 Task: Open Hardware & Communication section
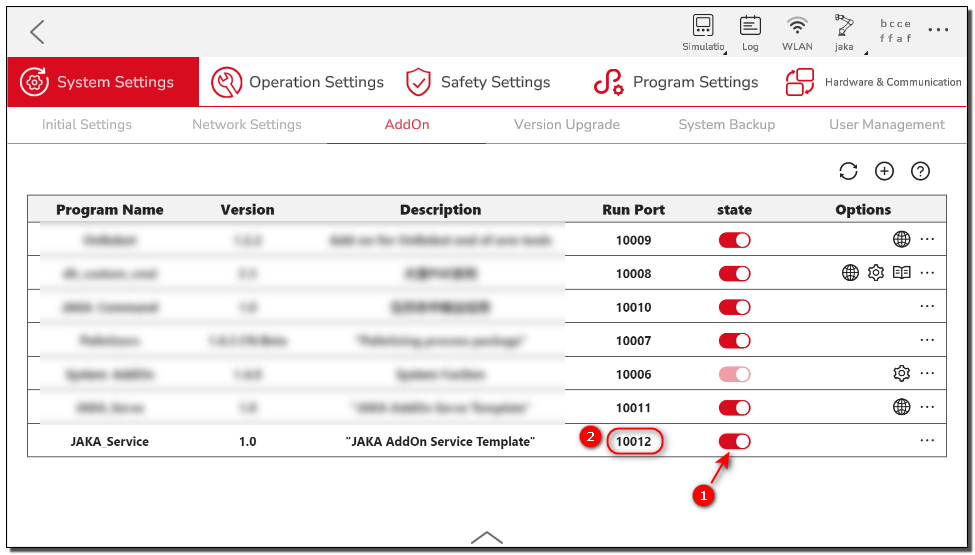coord(874,82)
